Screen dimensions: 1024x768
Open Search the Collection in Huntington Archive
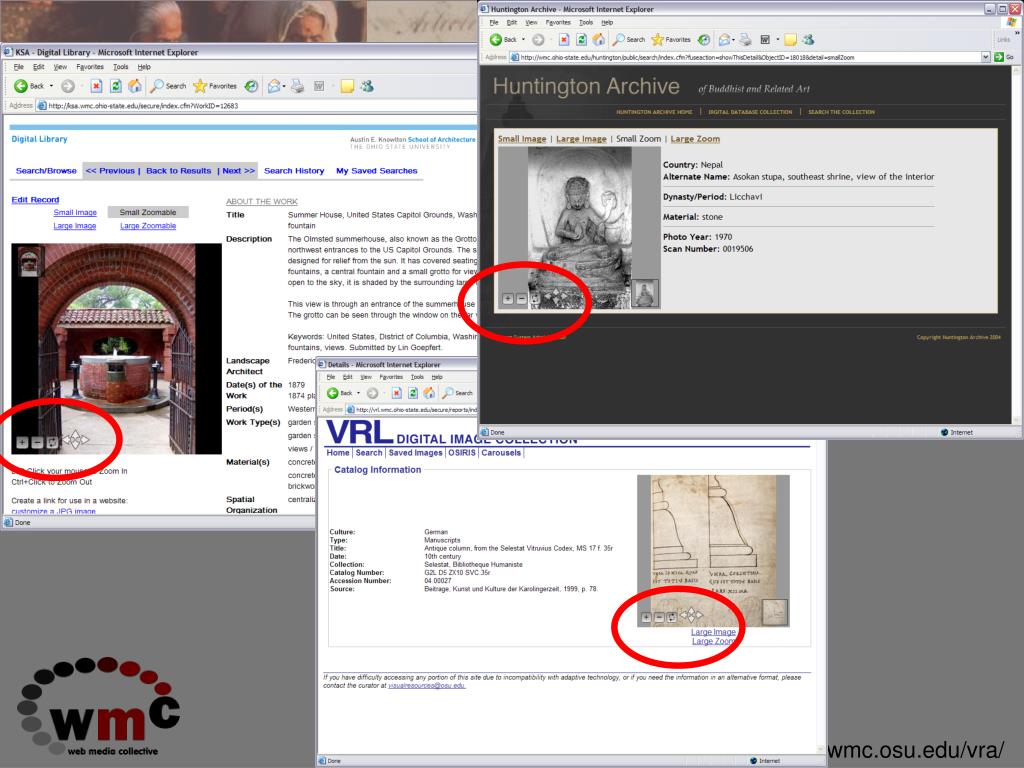coord(841,112)
